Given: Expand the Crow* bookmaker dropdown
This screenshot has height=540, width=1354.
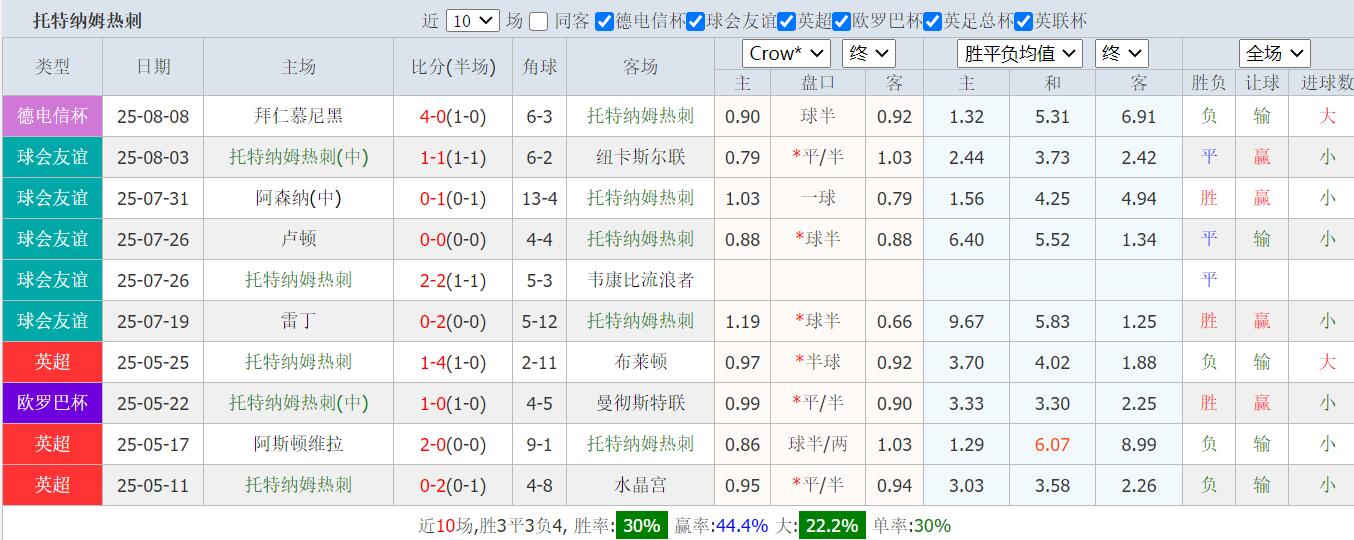Looking at the screenshot, I should coord(786,54).
